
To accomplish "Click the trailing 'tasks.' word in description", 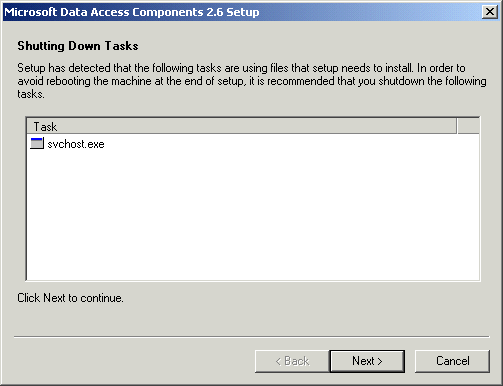I will pyautogui.click(x=31, y=94).
